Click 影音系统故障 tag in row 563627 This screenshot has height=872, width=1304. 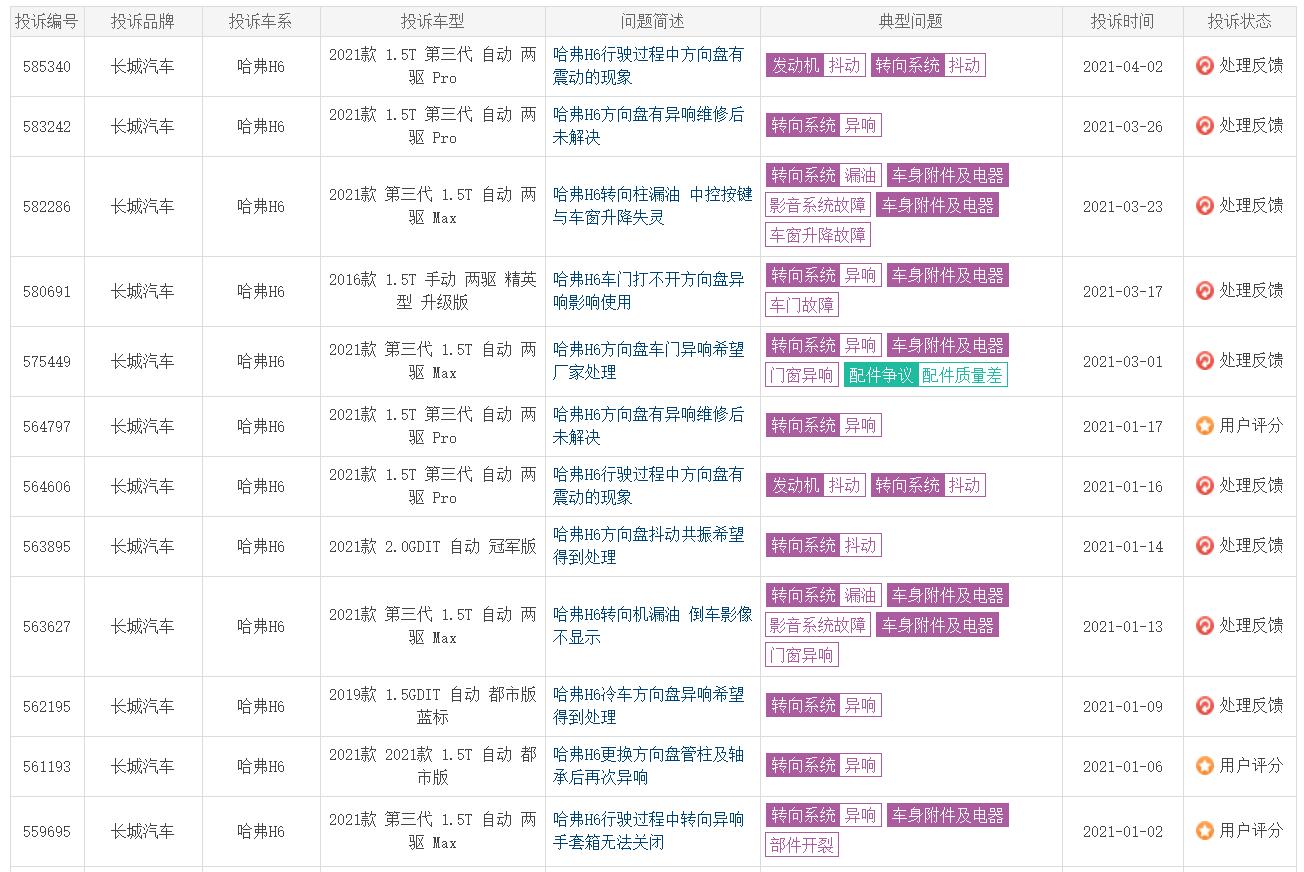(x=818, y=626)
